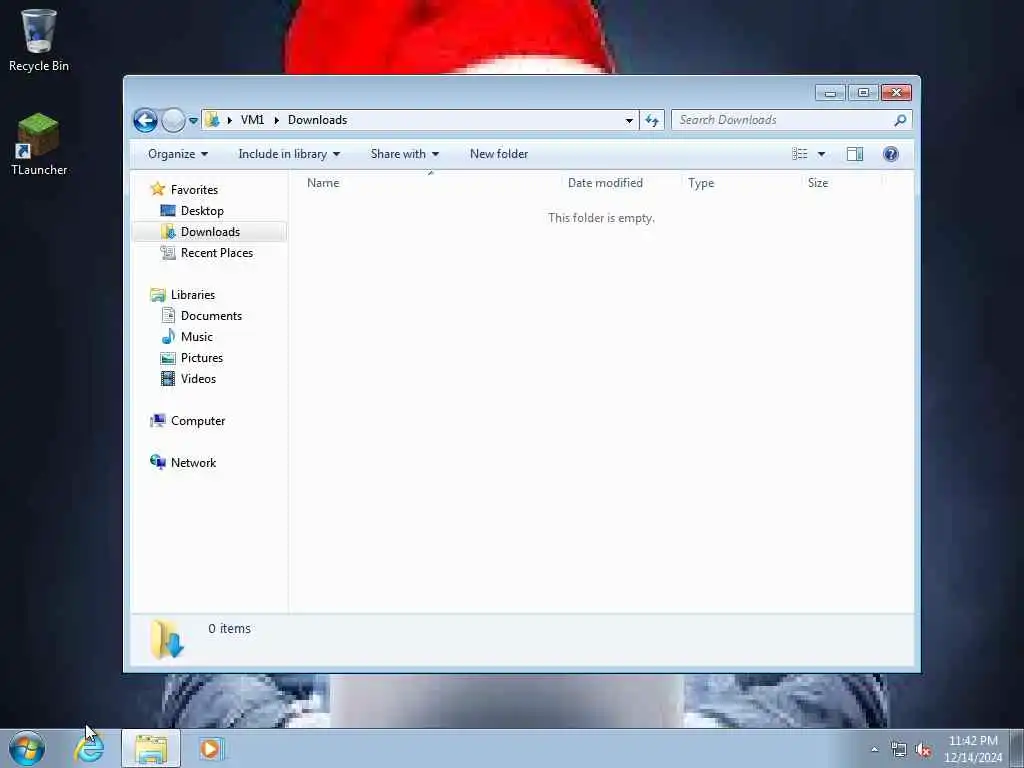1024x768 pixels.
Task: Select the Downloads breadcrumb in the address bar
Action: pos(317,120)
